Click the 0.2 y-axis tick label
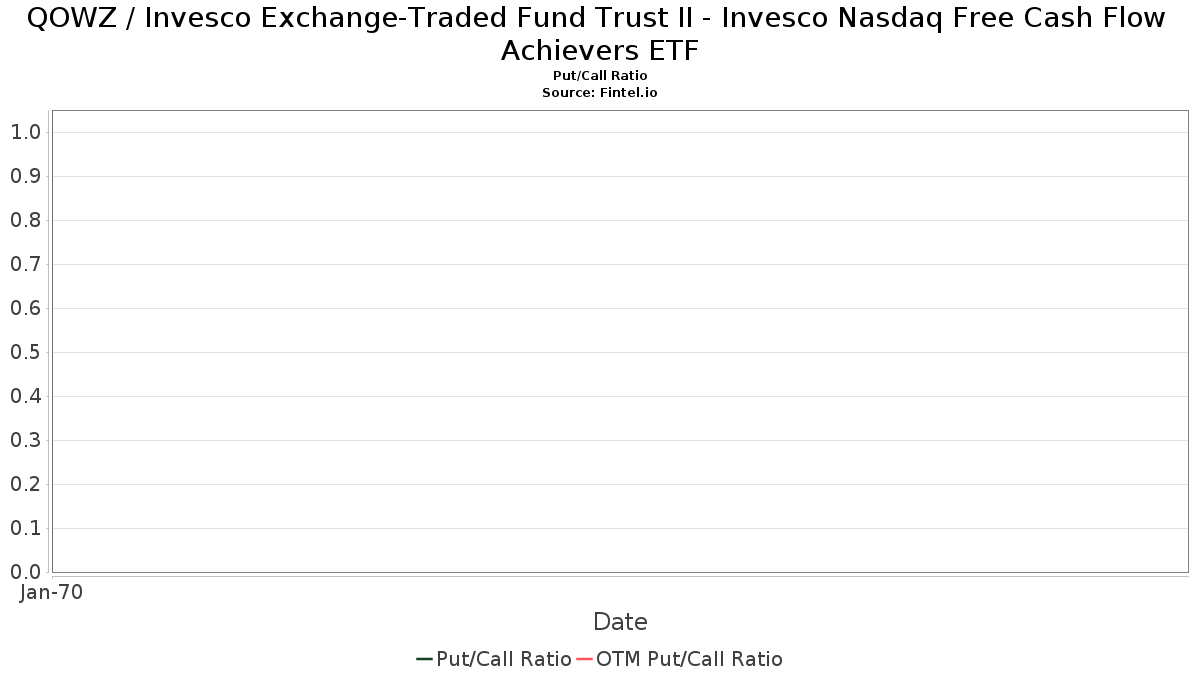The width and height of the screenshot is (1200, 675). pos(25,484)
